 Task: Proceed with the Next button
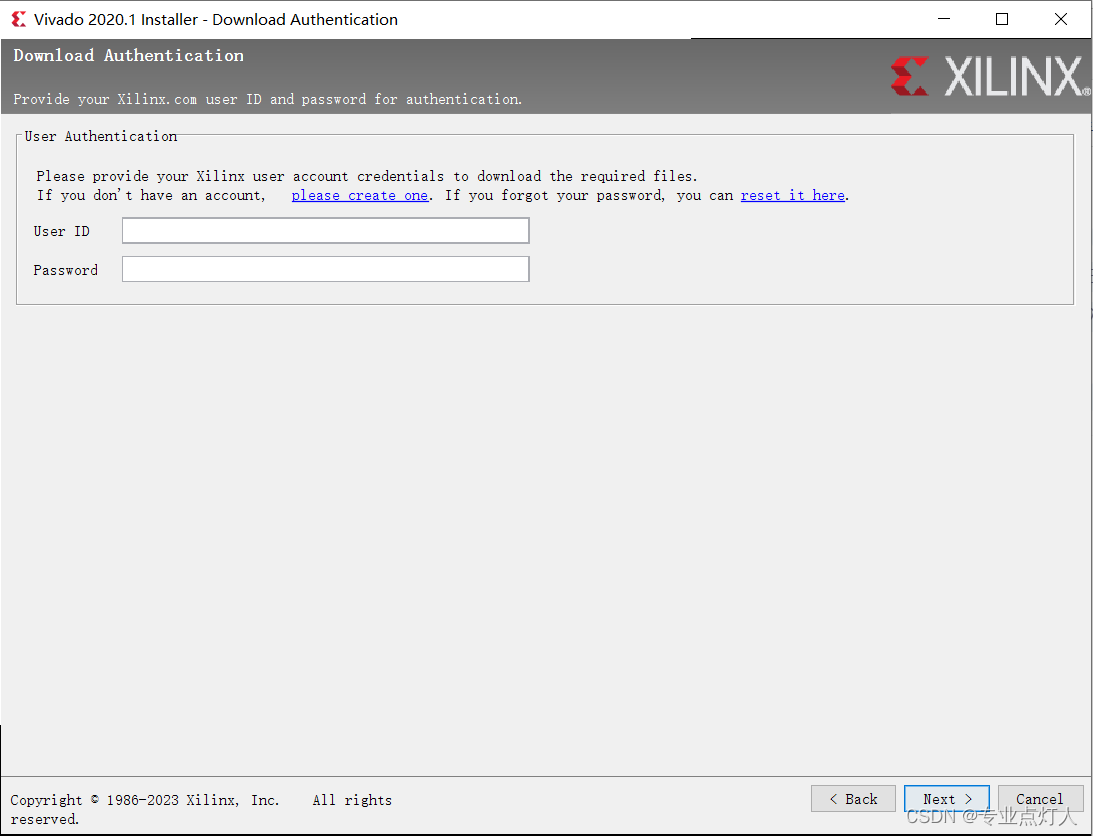947,798
